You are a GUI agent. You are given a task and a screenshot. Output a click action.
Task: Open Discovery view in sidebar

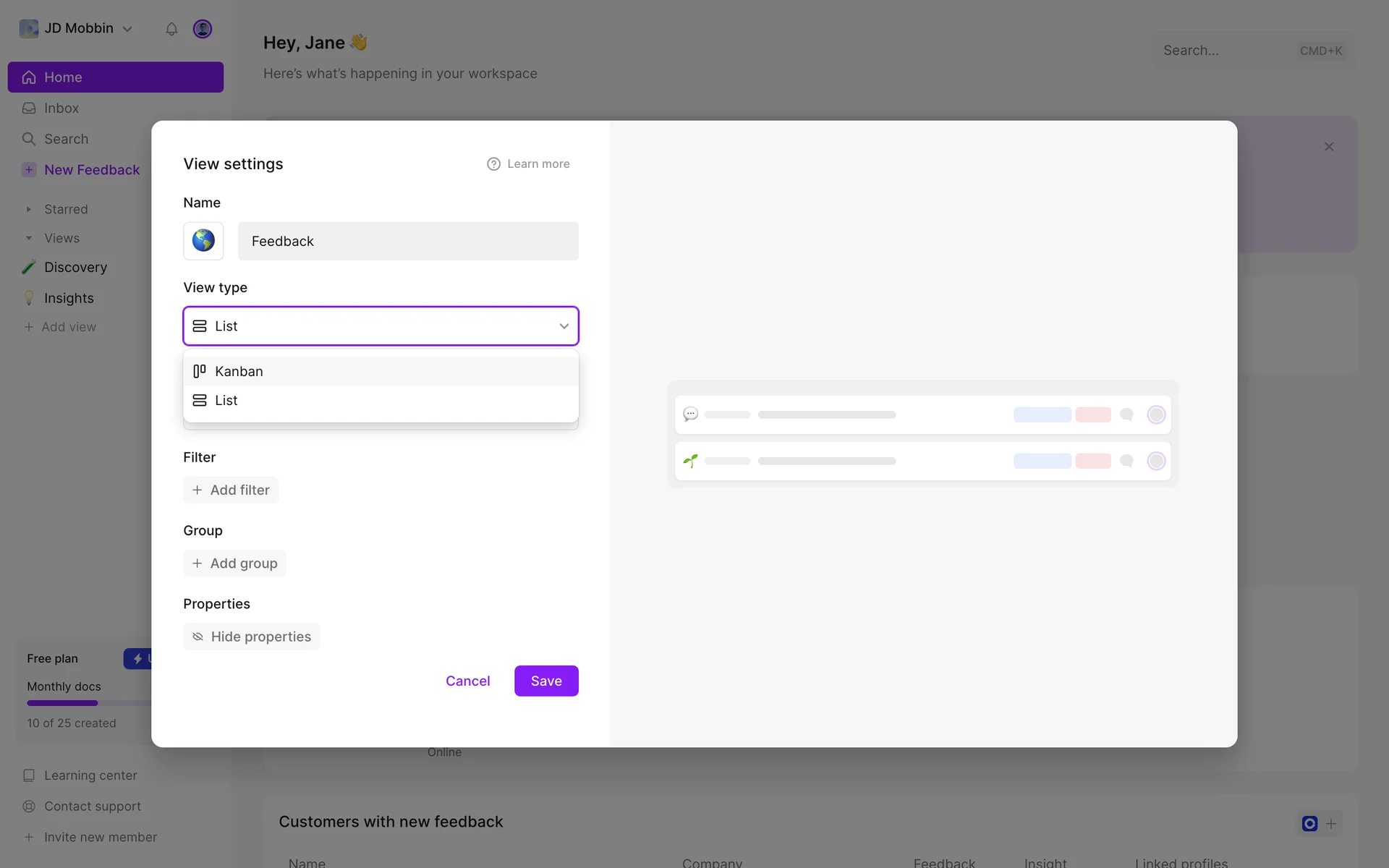click(x=75, y=267)
